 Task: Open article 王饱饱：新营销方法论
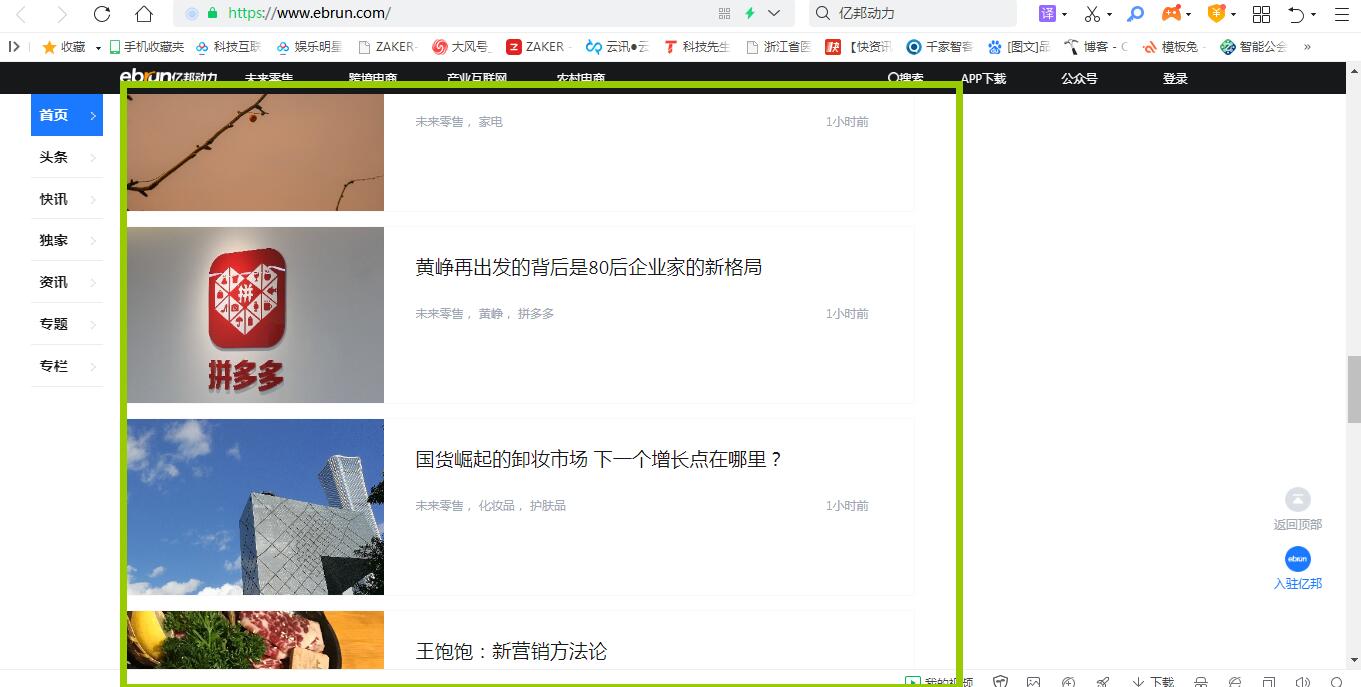(511, 651)
